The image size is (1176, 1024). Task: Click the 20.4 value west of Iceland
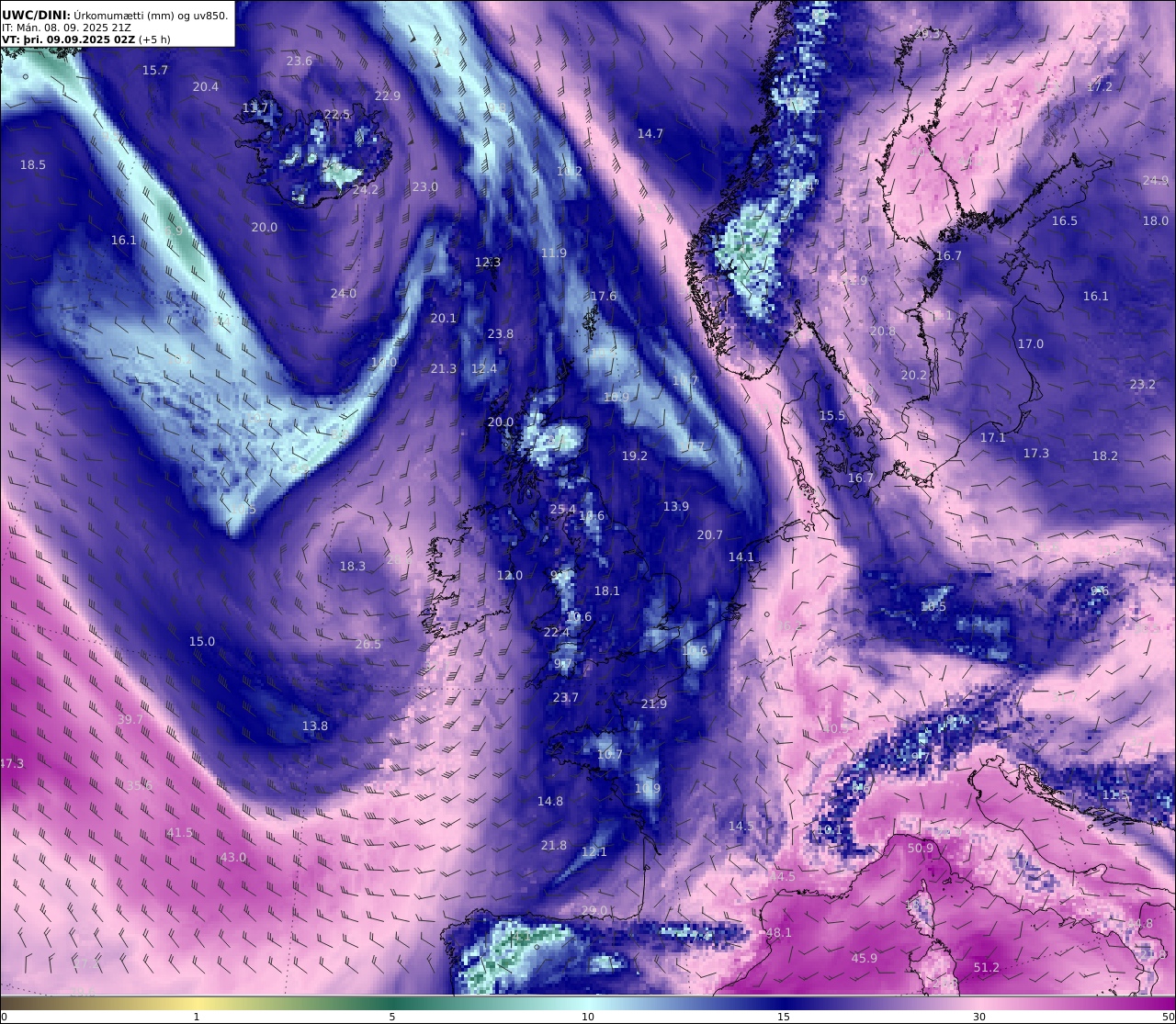[206, 87]
